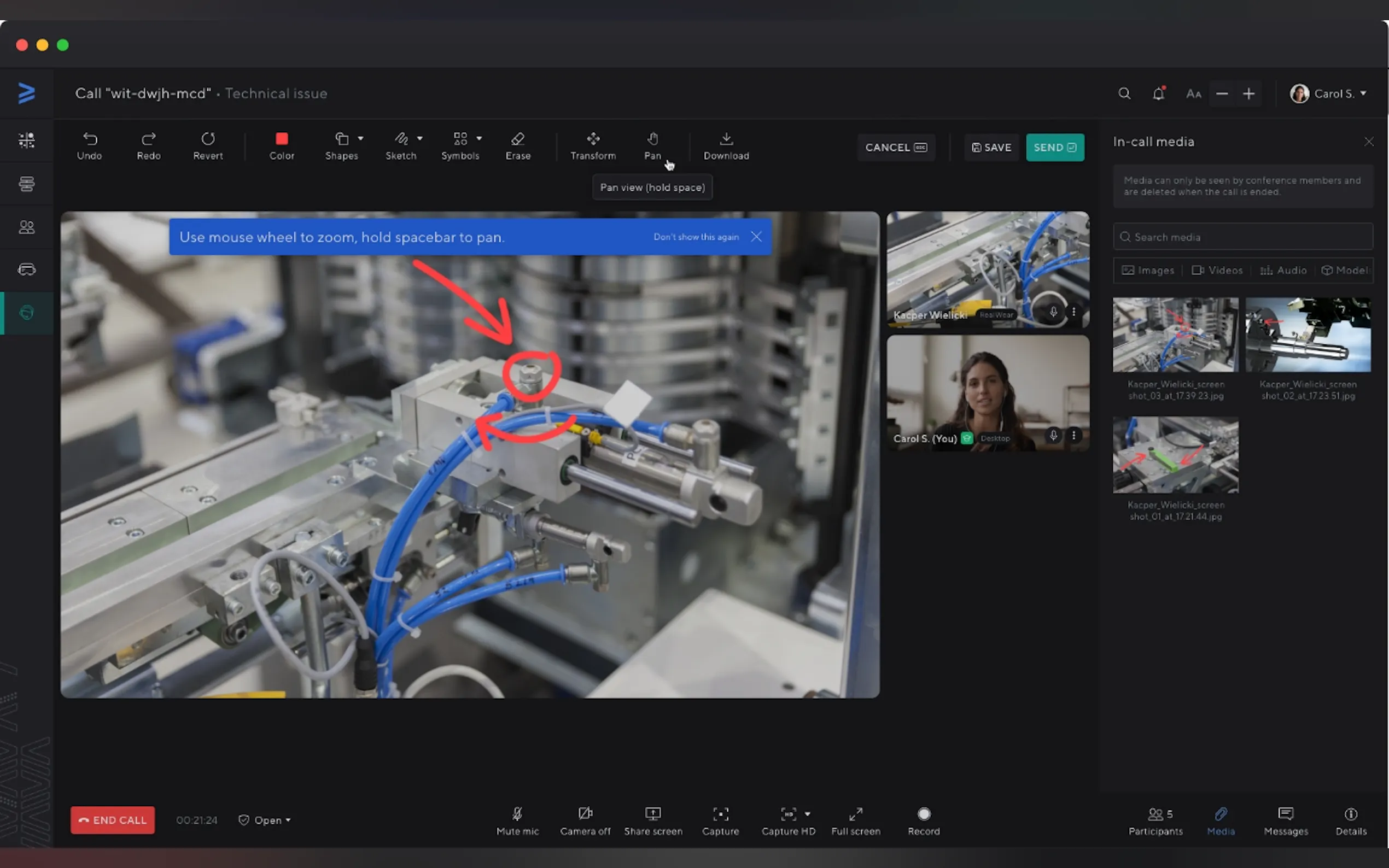Click the Capture screenshot icon
The image size is (1389, 868).
(720, 814)
